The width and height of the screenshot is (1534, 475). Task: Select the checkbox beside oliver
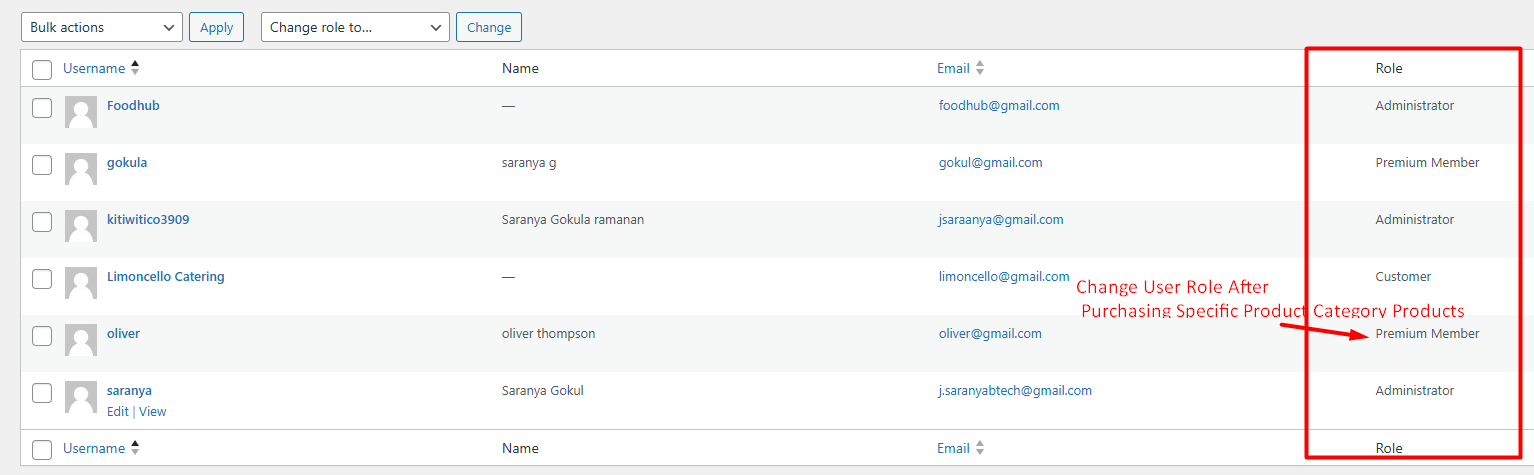42,336
